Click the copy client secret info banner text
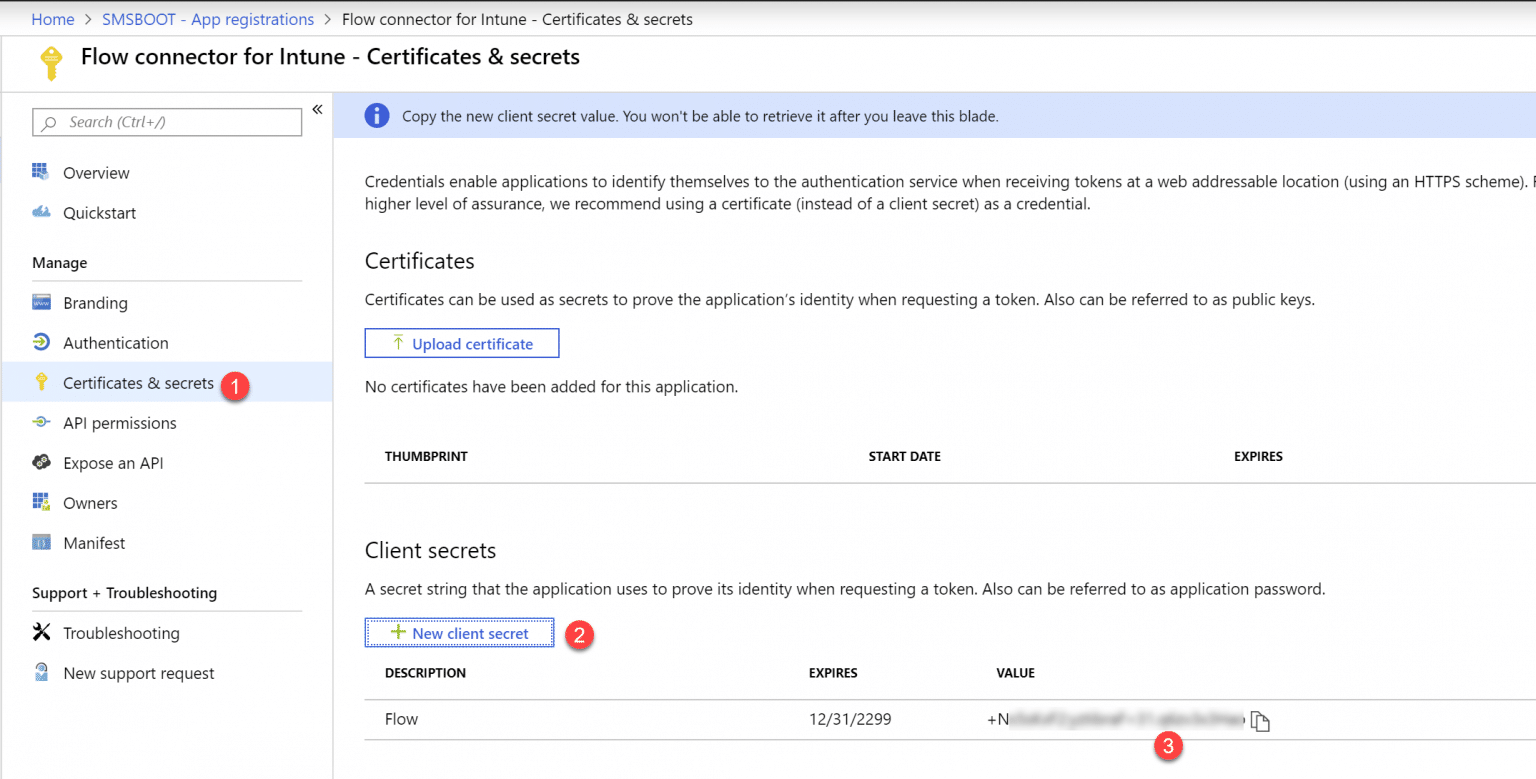Image resolution: width=1536 pixels, height=779 pixels. coord(700,116)
